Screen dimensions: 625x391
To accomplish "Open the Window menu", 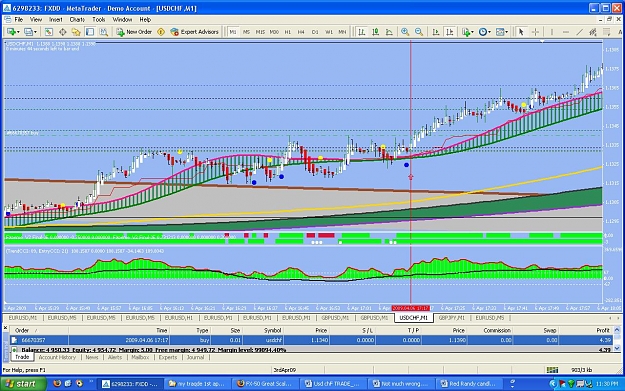I will (x=122, y=20).
